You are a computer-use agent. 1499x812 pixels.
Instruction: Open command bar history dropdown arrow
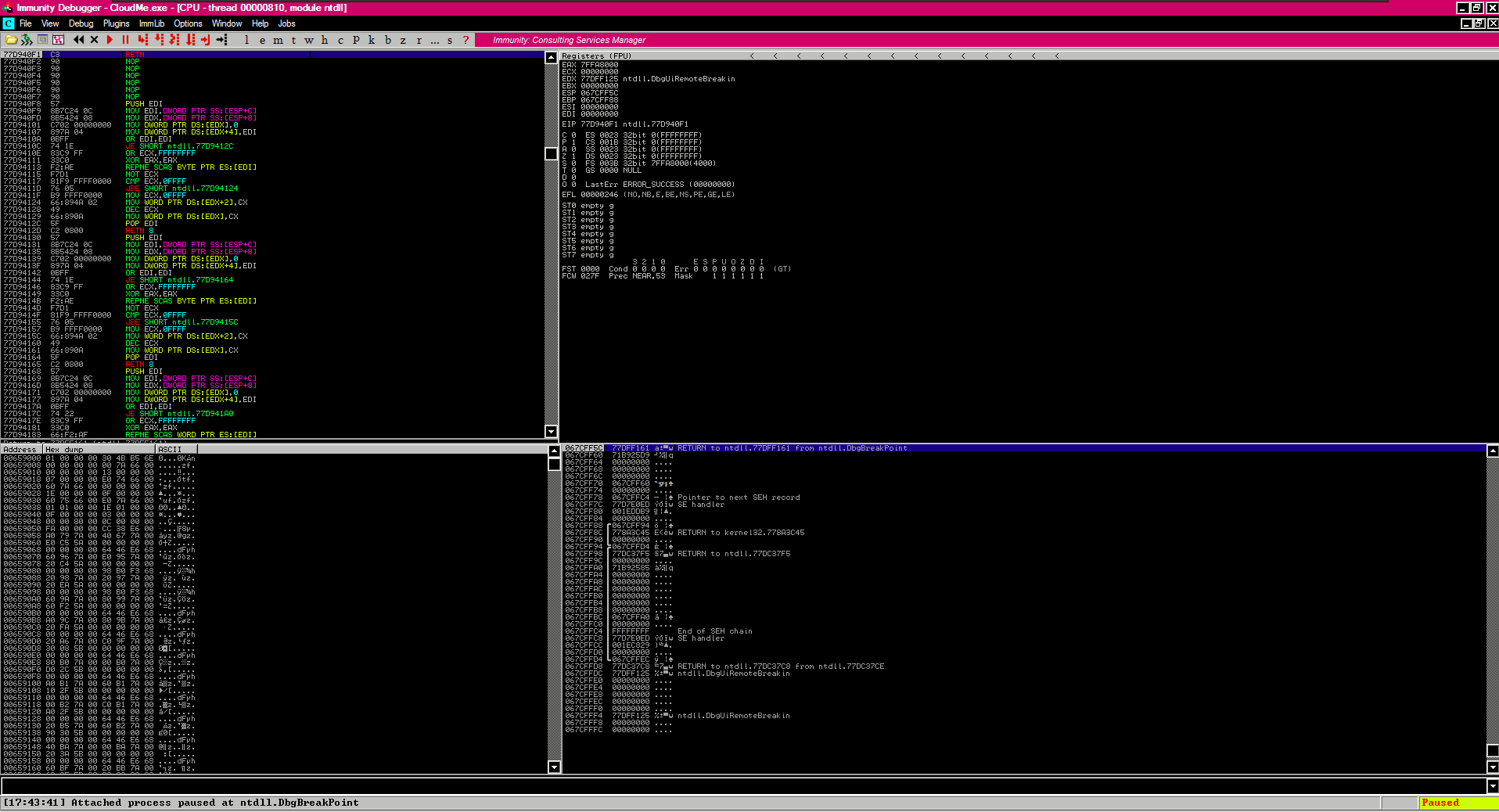pos(1492,786)
